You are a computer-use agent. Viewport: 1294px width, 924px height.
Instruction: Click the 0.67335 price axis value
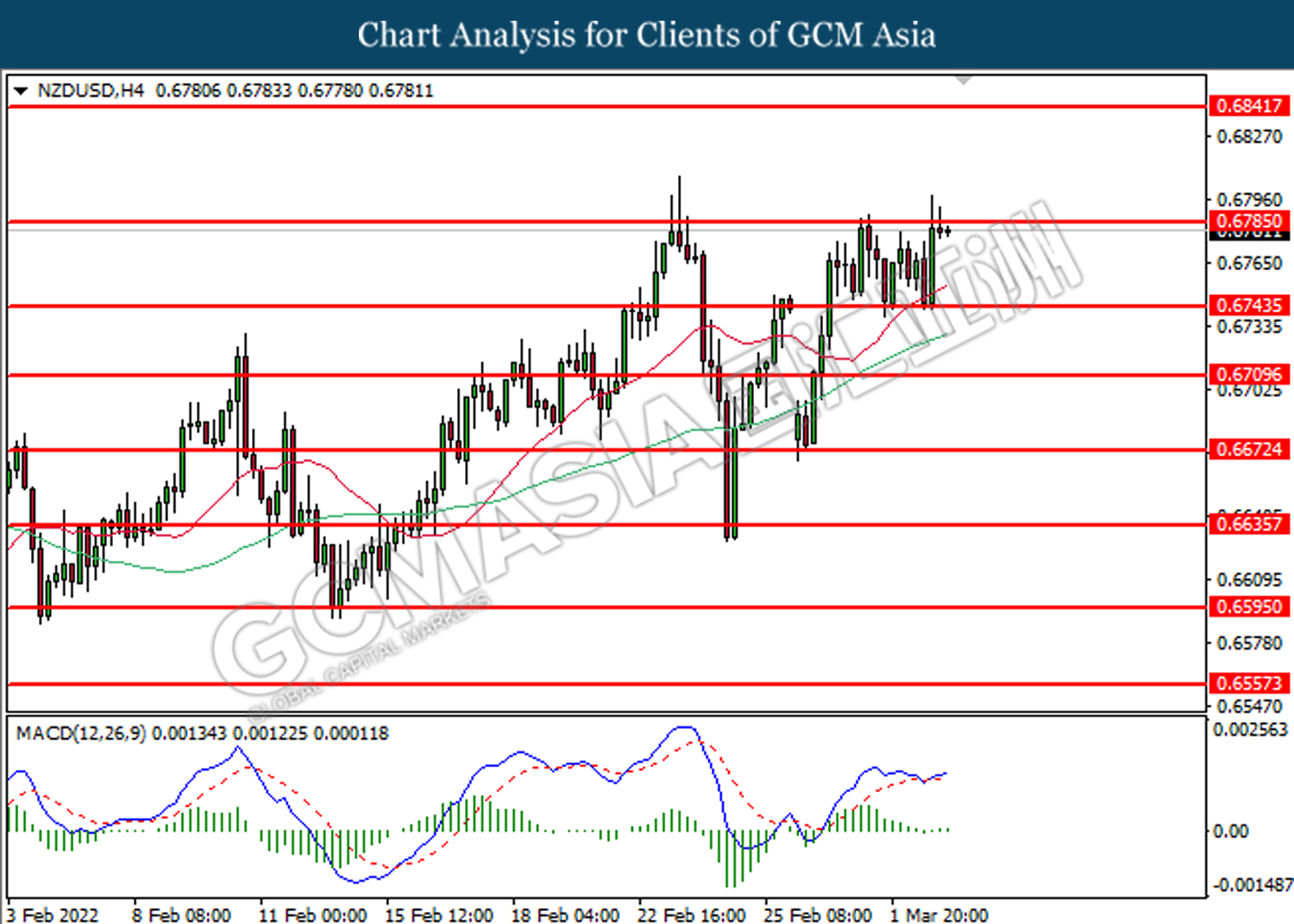1249,326
